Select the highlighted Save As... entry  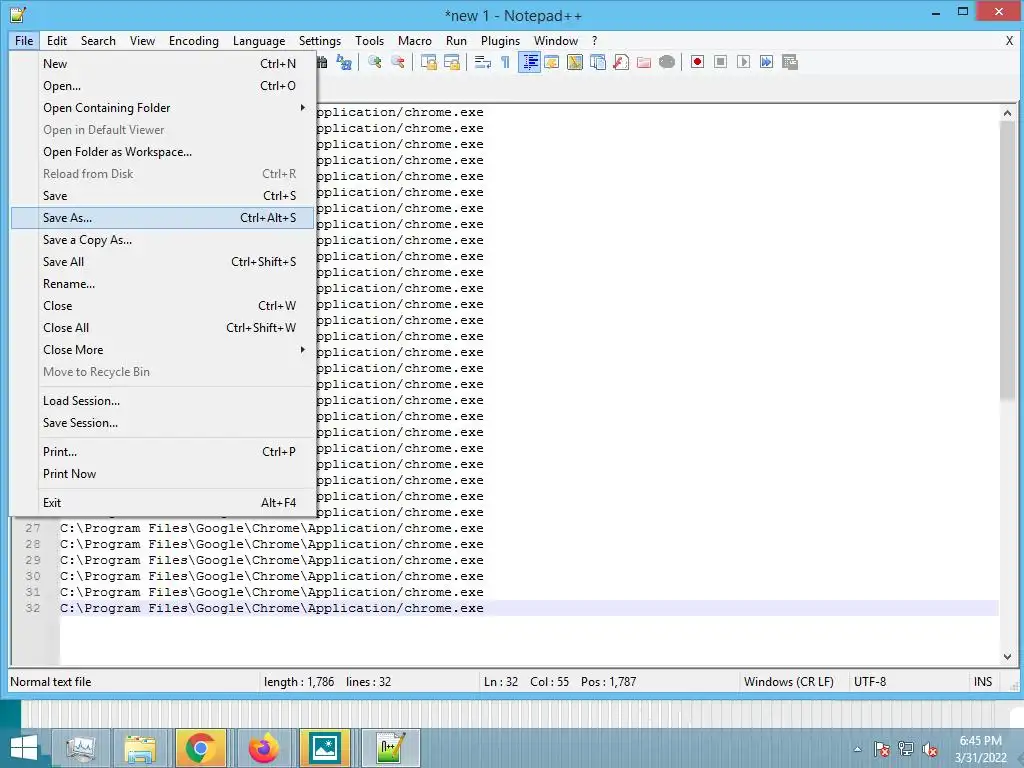tap(163, 218)
